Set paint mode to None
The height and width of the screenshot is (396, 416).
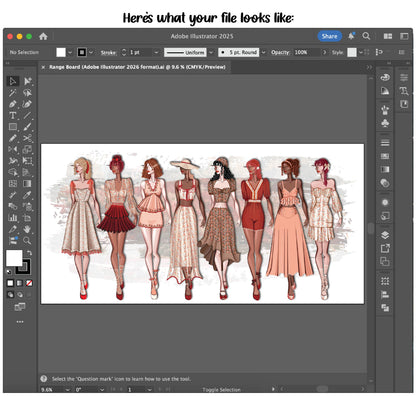click(29, 283)
